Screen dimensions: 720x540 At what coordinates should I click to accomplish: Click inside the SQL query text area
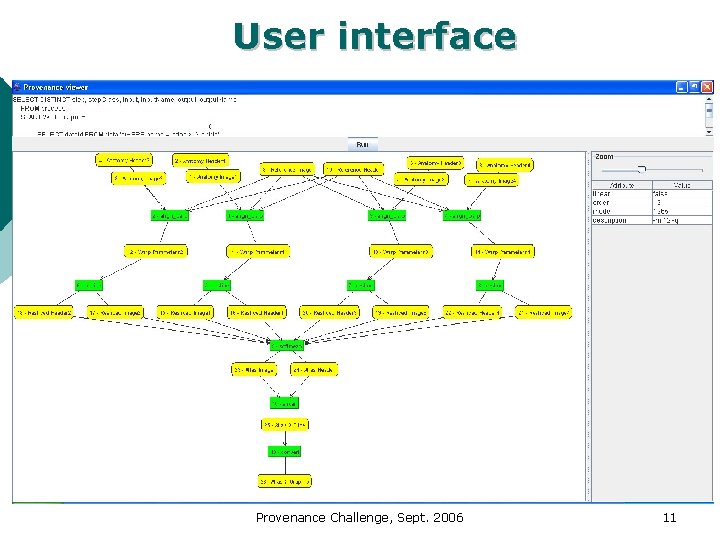click(358, 116)
